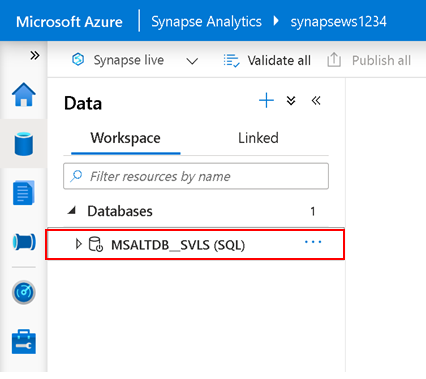Collapse the Data panel

click(316, 100)
